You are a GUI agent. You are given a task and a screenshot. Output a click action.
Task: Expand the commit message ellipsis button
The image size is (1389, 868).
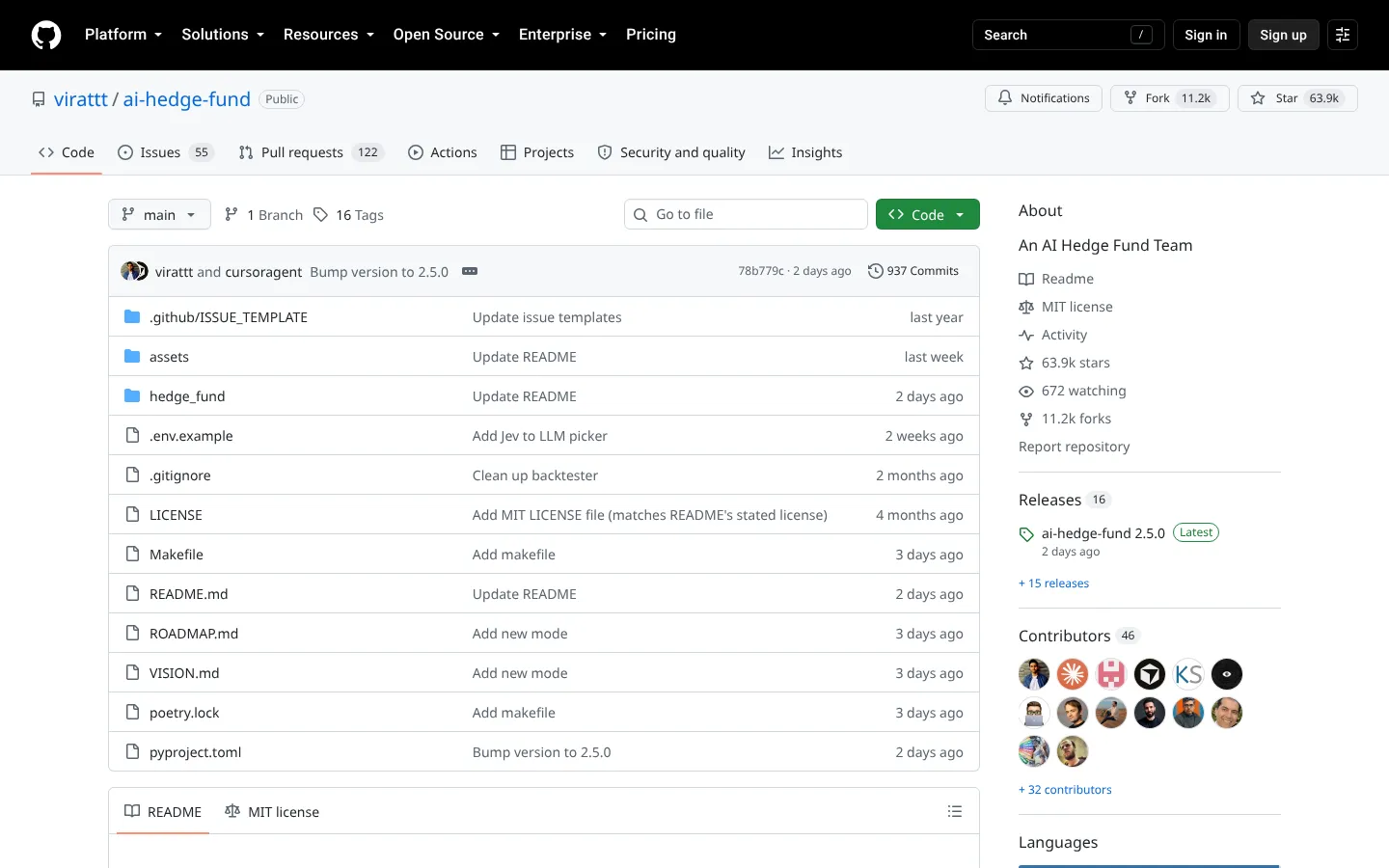click(470, 271)
